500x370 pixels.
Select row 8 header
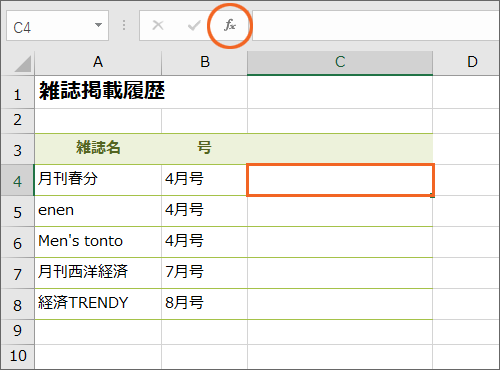[x=17, y=304]
